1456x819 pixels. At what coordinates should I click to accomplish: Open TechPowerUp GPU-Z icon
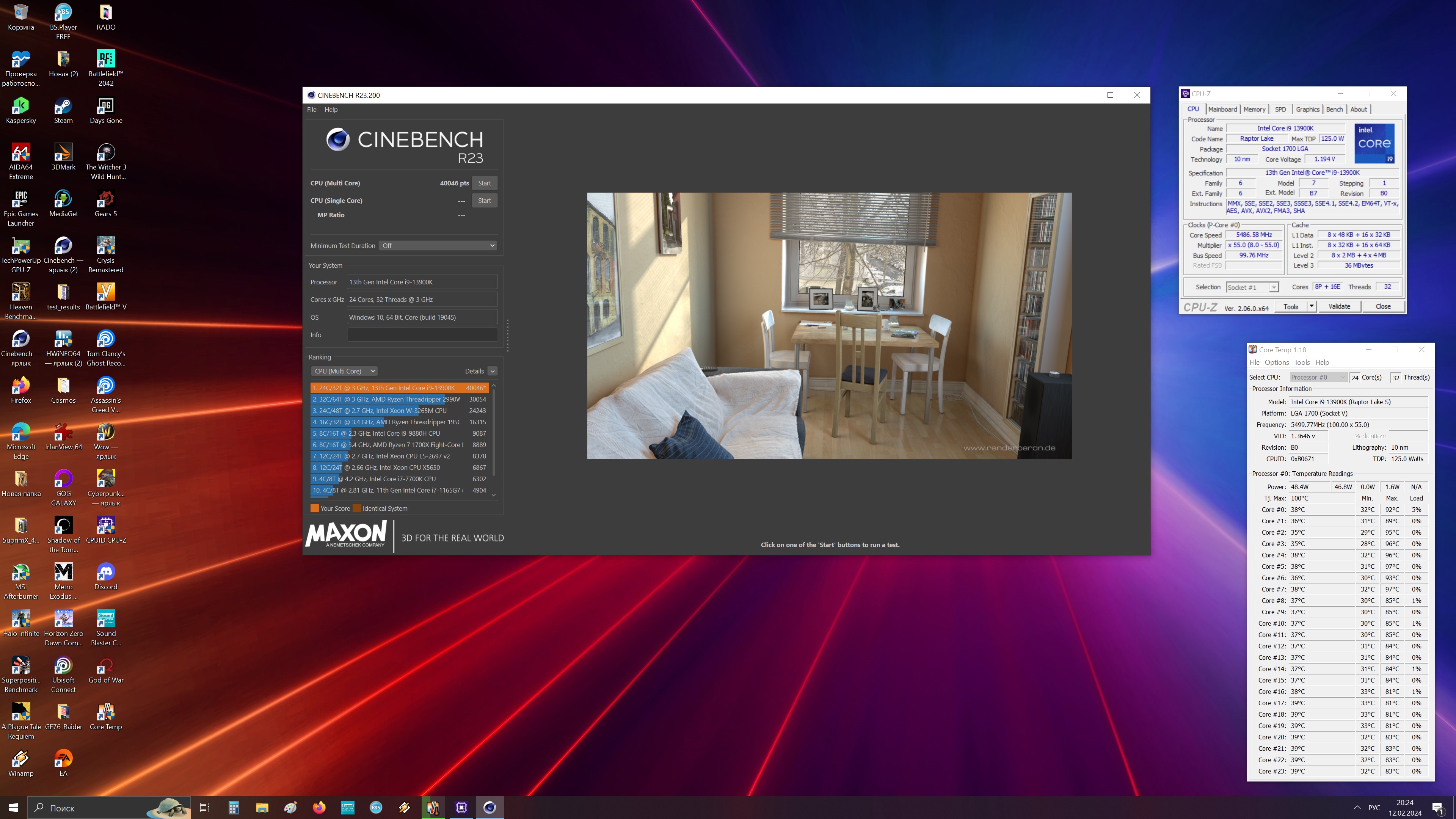click(x=21, y=246)
